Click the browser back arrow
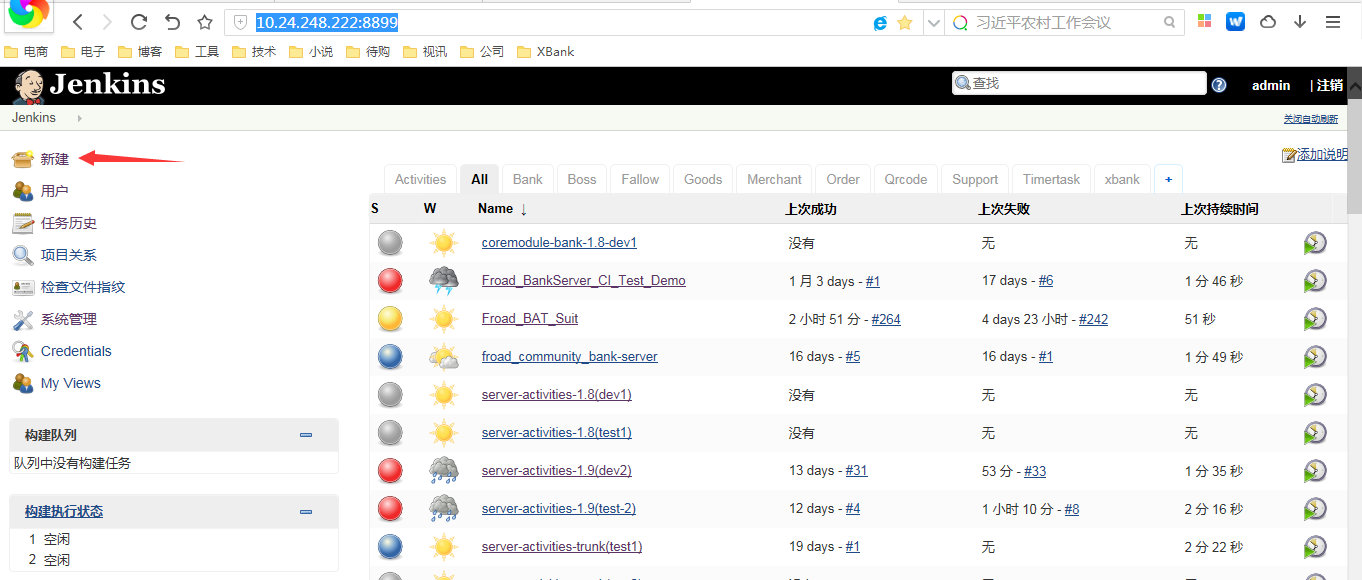Viewport: 1362px width, 580px height. pos(78,22)
